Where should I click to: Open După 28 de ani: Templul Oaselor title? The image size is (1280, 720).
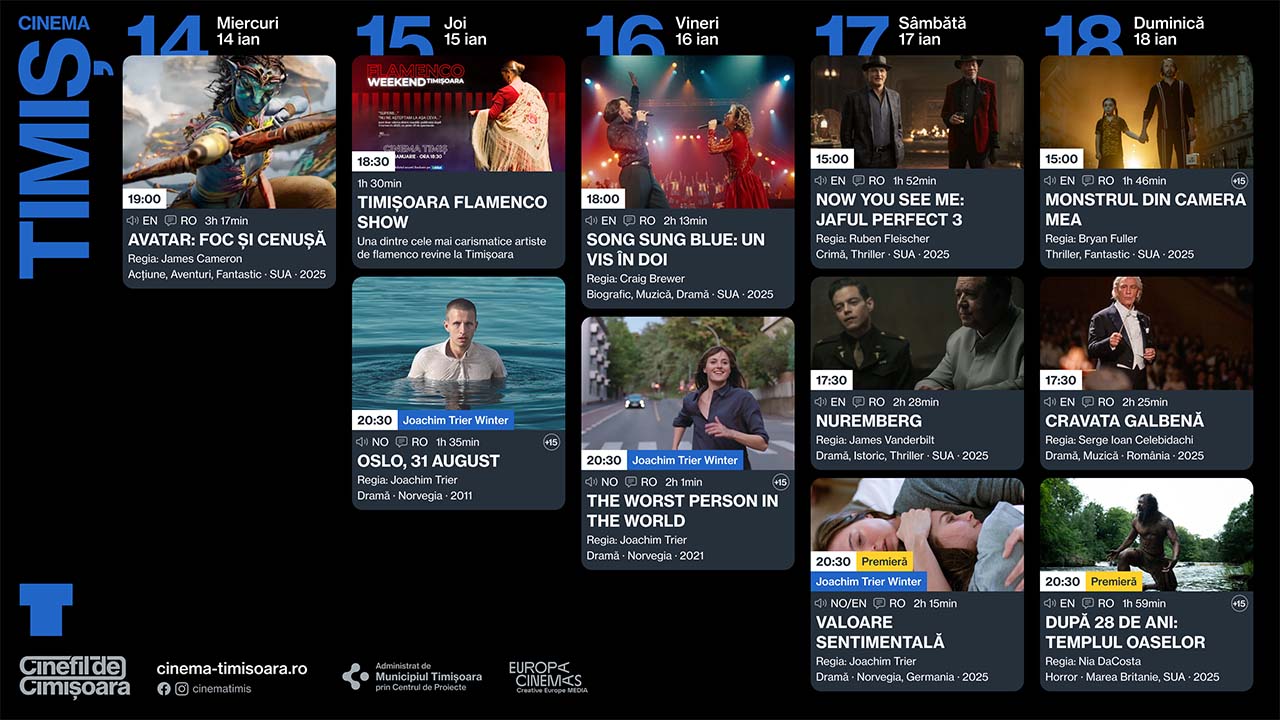(x=1125, y=632)
